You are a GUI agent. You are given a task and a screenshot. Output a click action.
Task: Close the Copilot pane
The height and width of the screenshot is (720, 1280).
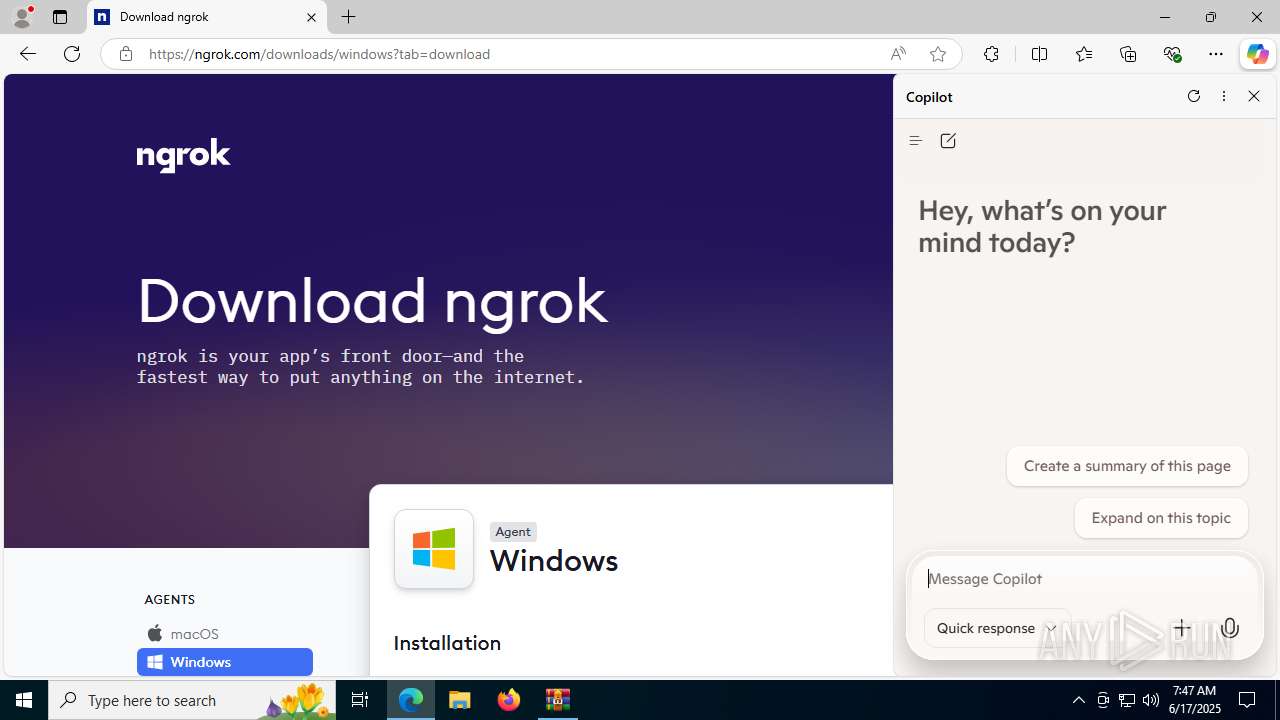click(1254, 96)
